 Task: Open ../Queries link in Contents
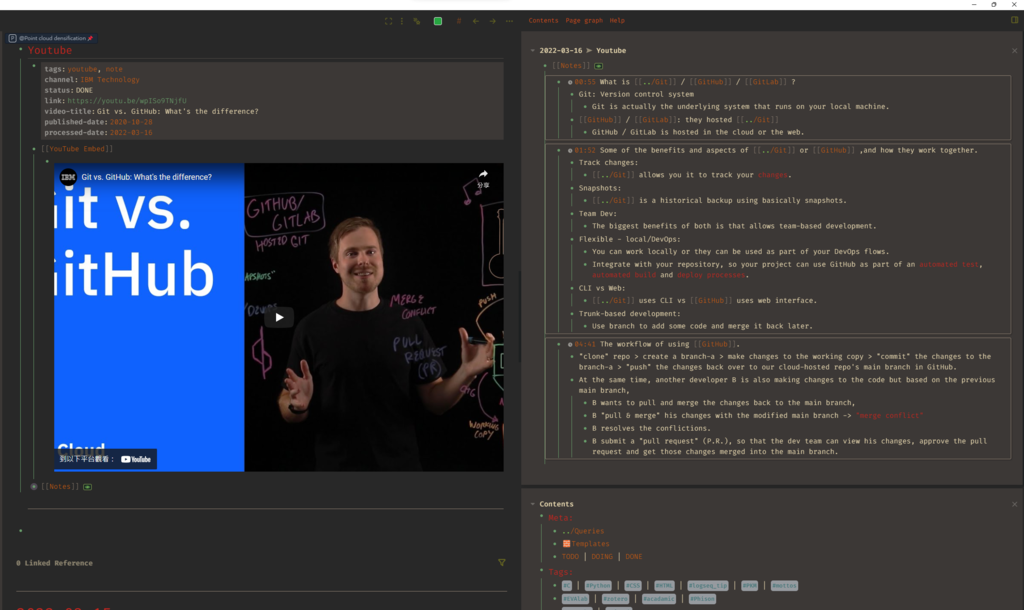pos(583,531)
